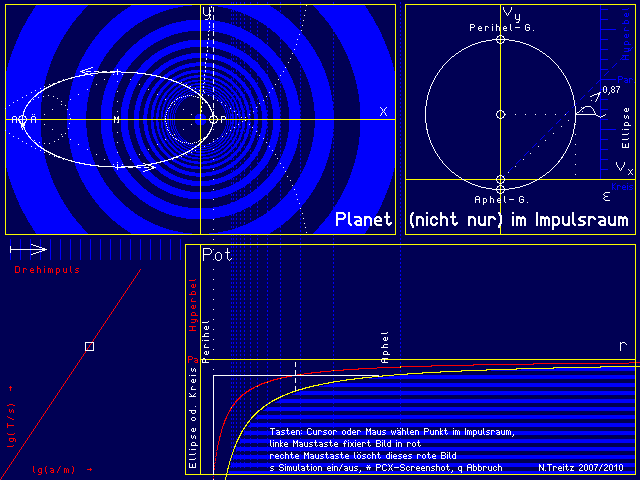The image size is (640, 480).
Task: Click the midpoint M of the orbit ellipse
Action: point(117,120)
